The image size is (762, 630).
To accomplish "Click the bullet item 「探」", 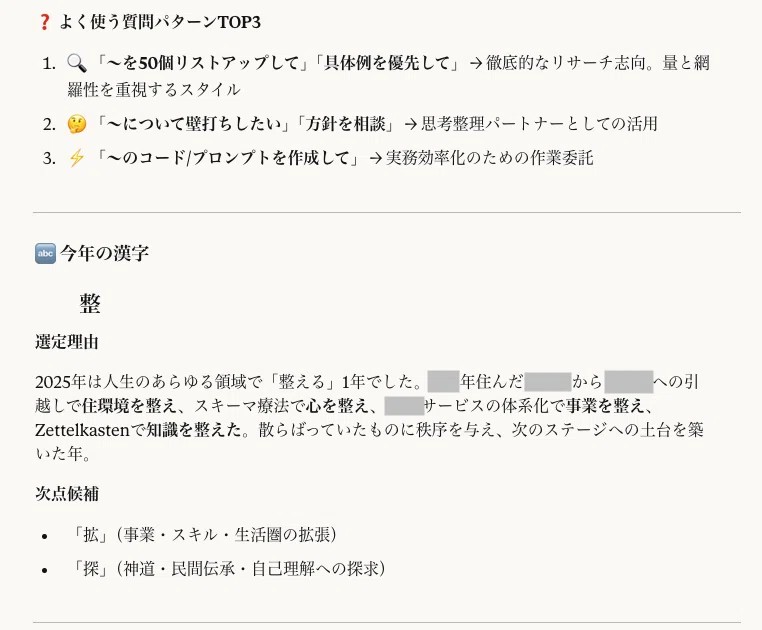I will point(228,569).
